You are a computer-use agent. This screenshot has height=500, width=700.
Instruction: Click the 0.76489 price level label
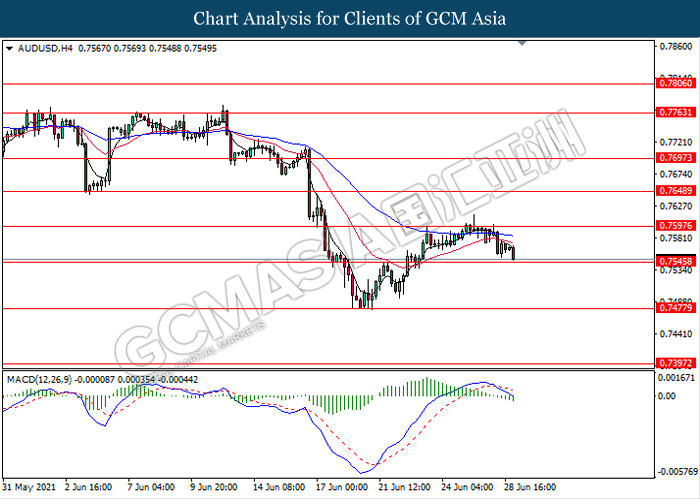point(676,191)
